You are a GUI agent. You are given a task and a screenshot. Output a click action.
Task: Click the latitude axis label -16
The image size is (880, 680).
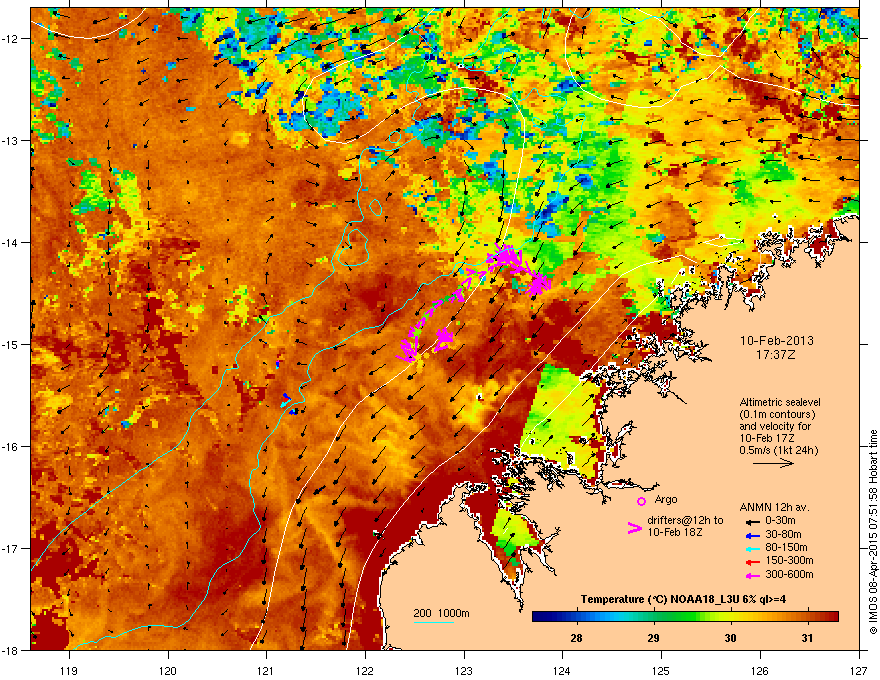click(x=10, y=447)
